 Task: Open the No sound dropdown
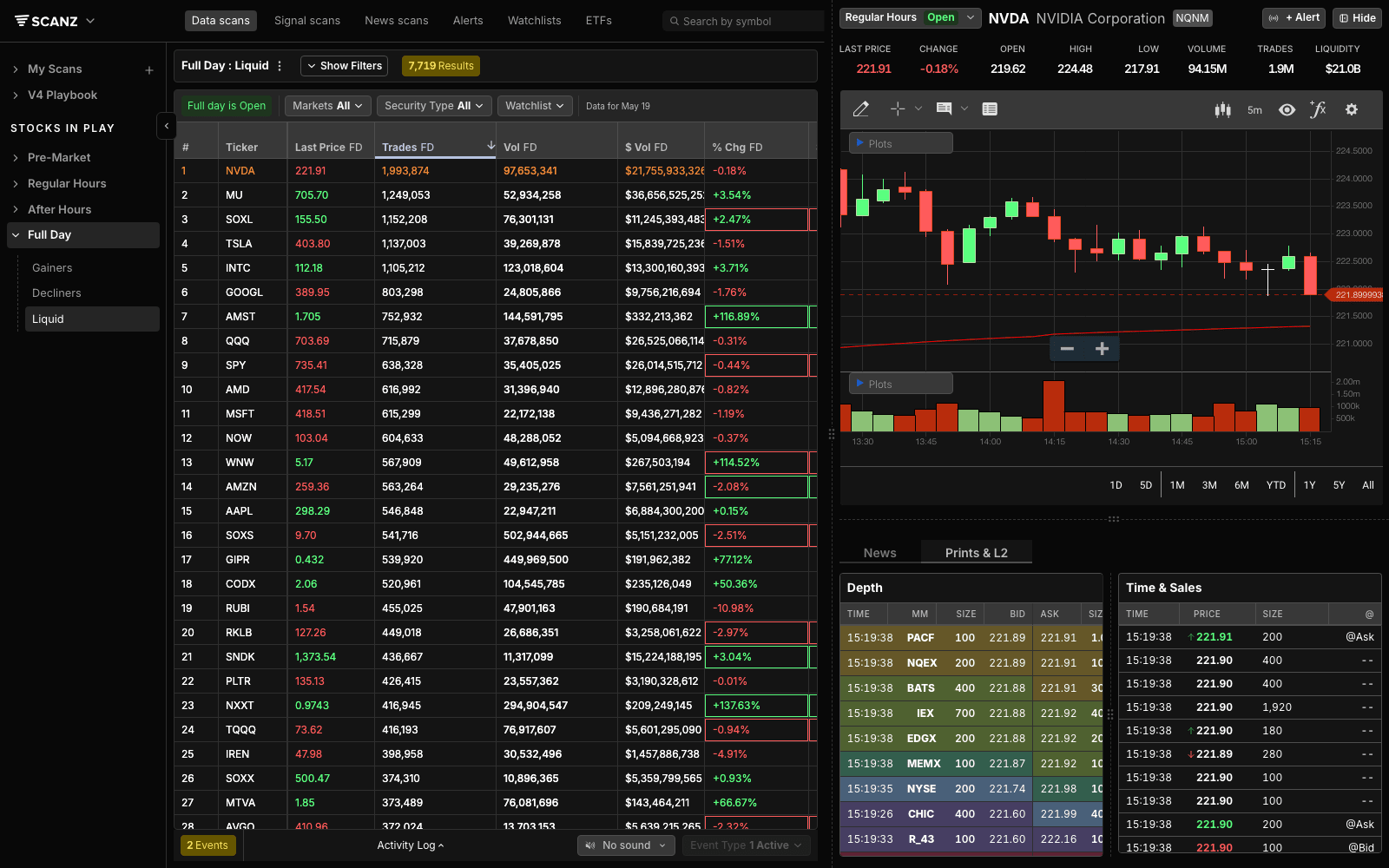tap(626, 845)
